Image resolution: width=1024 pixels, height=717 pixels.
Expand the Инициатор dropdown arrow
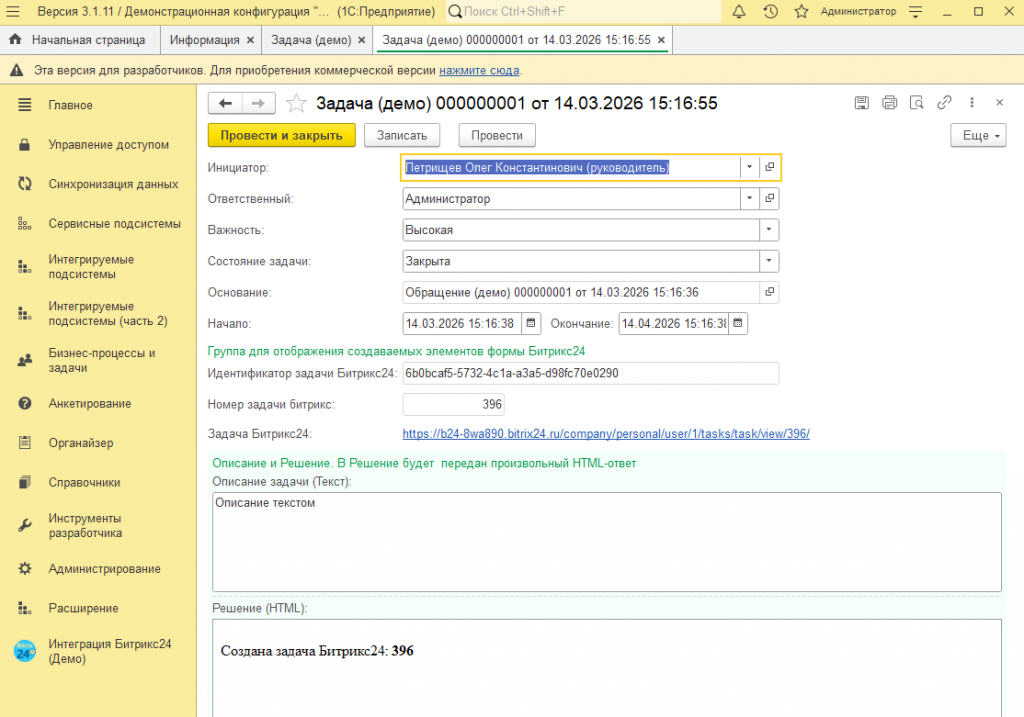(749, 168)
